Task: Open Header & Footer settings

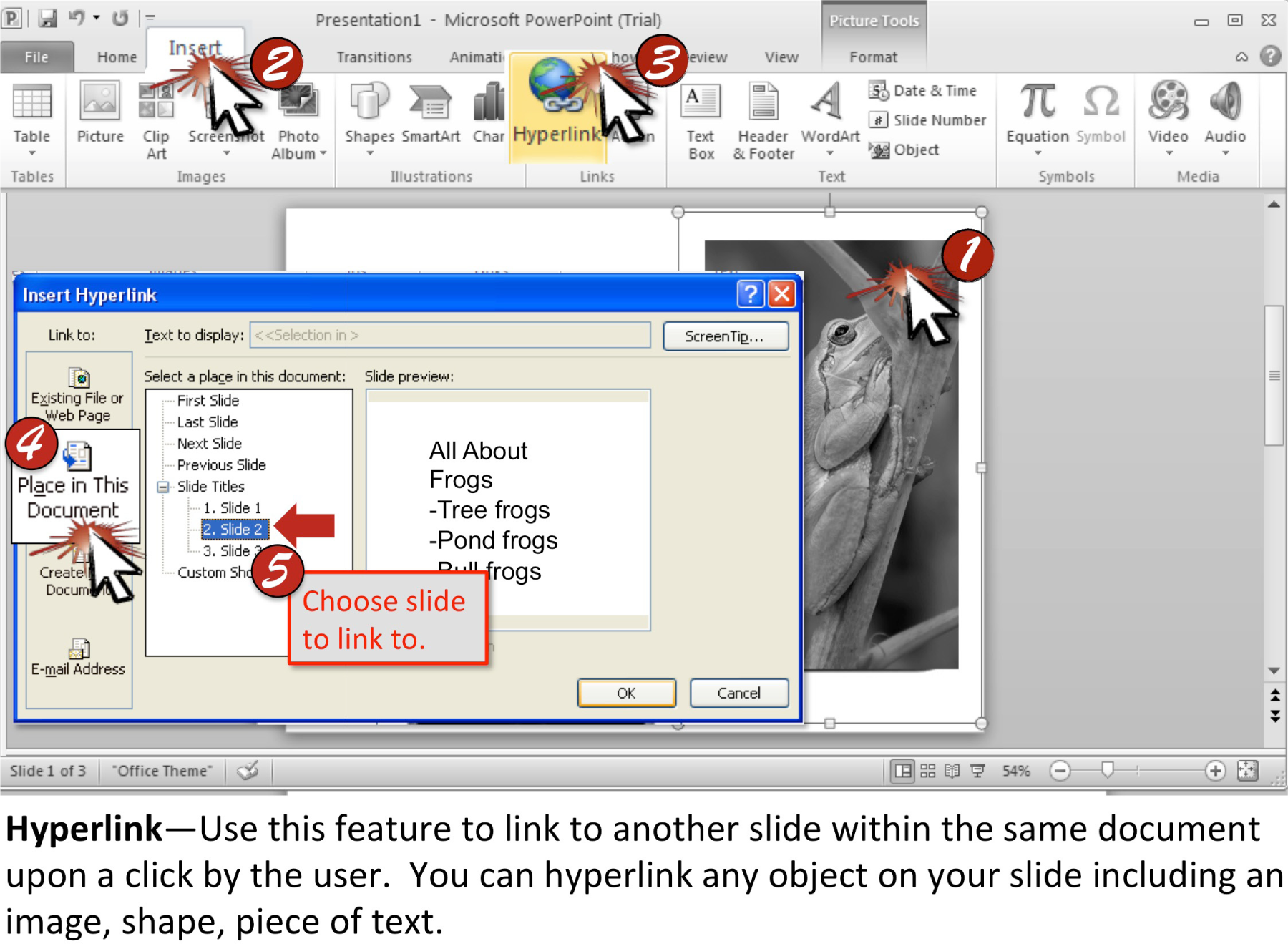Action: coord(763,122)
